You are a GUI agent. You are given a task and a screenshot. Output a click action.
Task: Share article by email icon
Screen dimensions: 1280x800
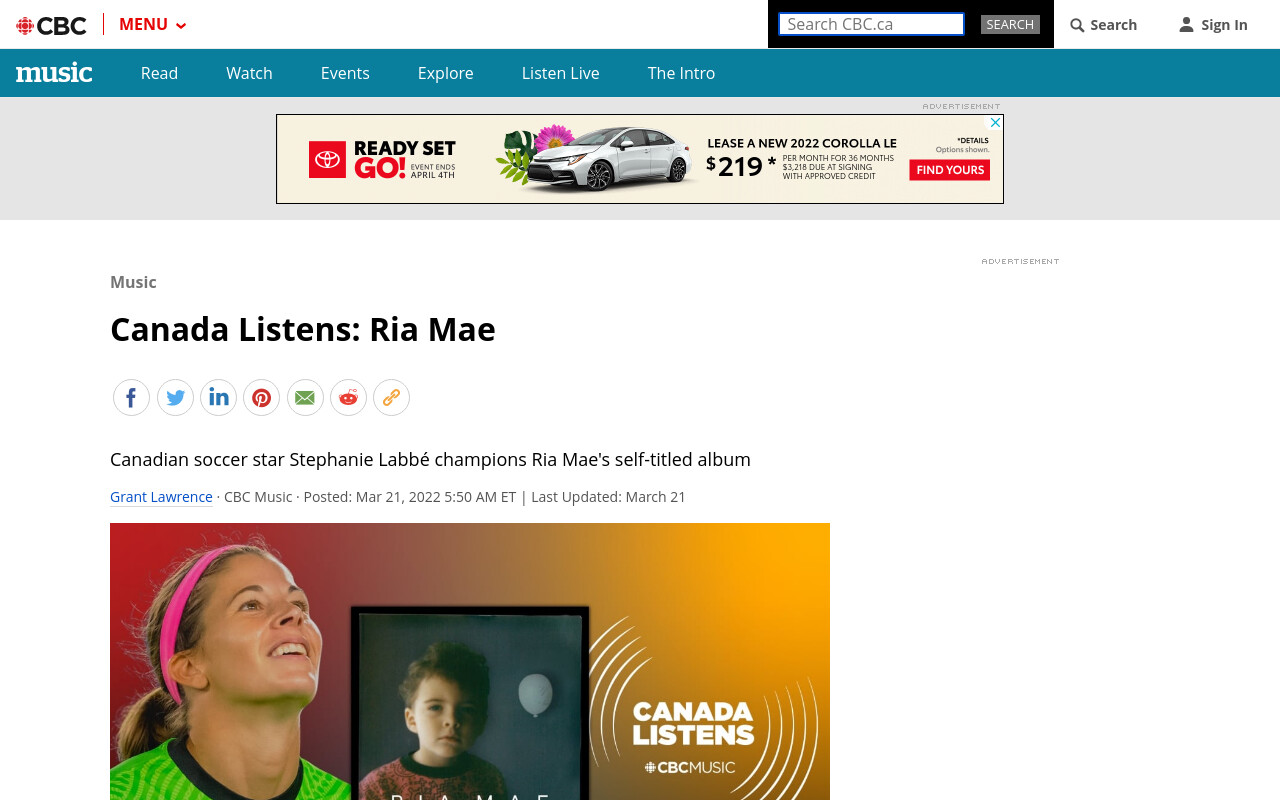305,397
